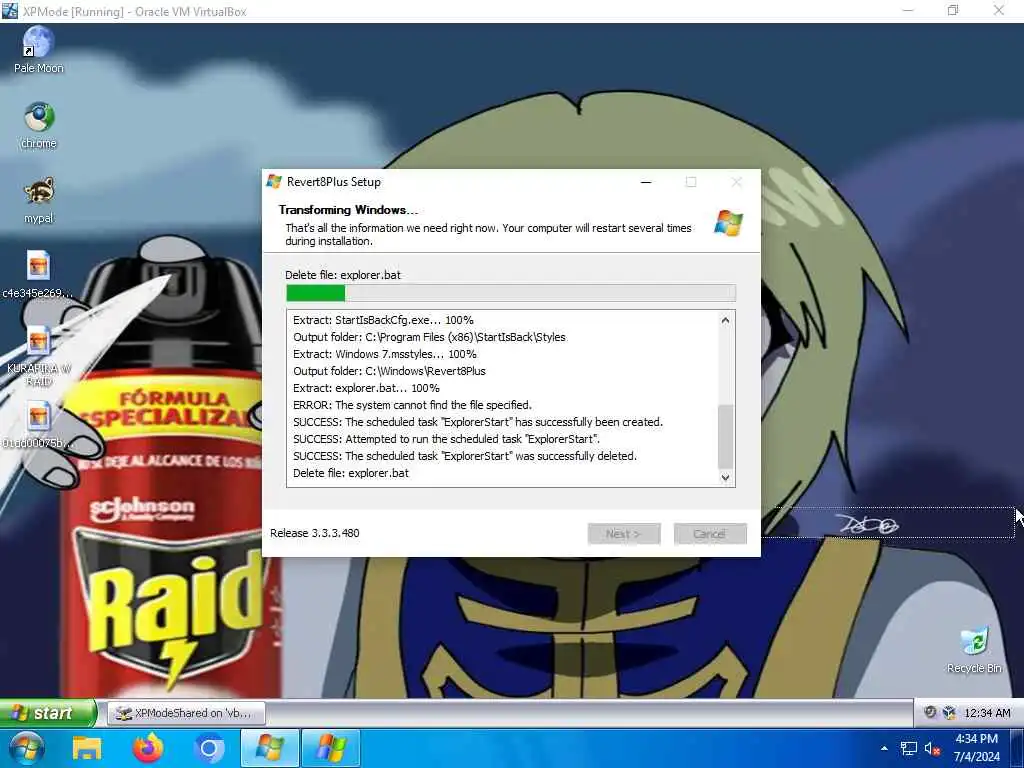1024x768 pixels.
Task: Click the XP tray VirtualBox cube icon
Action: click(949, 712)
